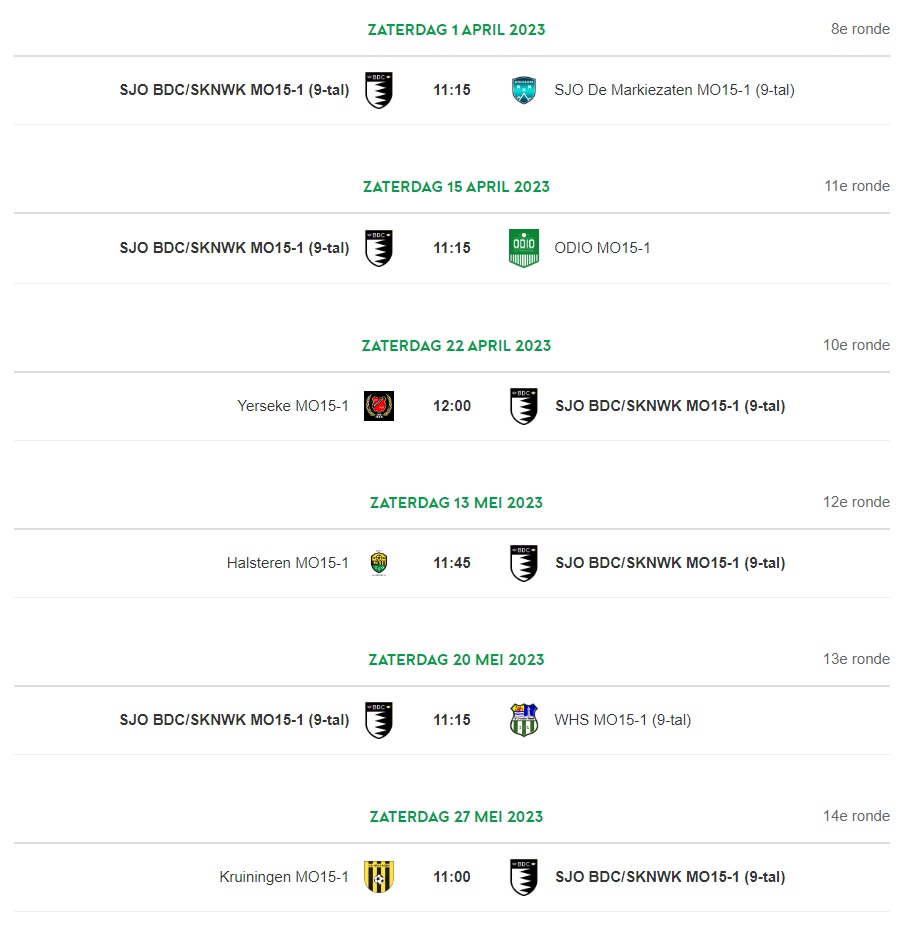911x926 pixels.
Task: Click the 8e ronde label
Action: (860, 29)
